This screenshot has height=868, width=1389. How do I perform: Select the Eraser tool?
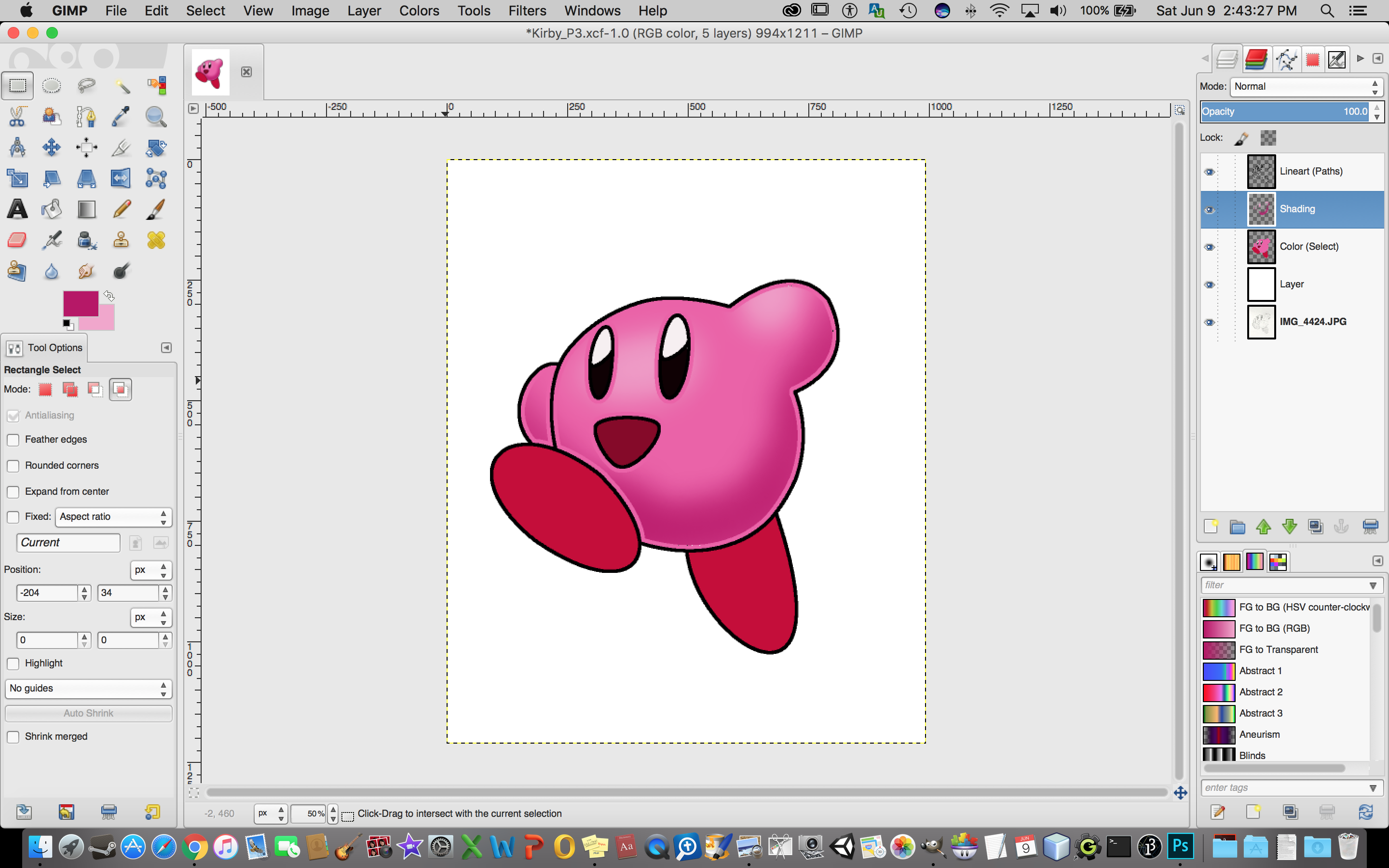click(x=17, y=240)
